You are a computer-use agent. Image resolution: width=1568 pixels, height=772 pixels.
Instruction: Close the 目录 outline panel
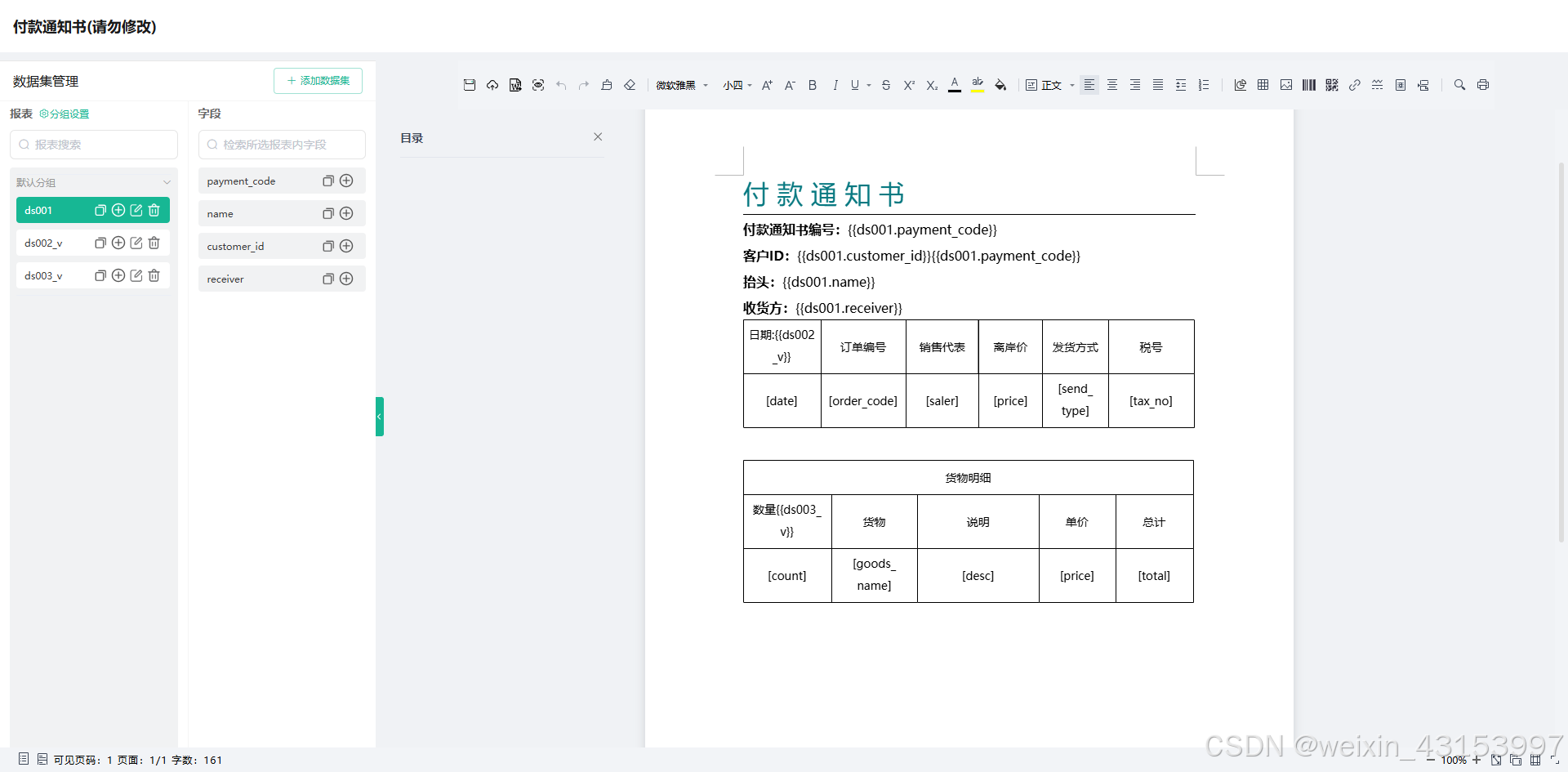598,137
